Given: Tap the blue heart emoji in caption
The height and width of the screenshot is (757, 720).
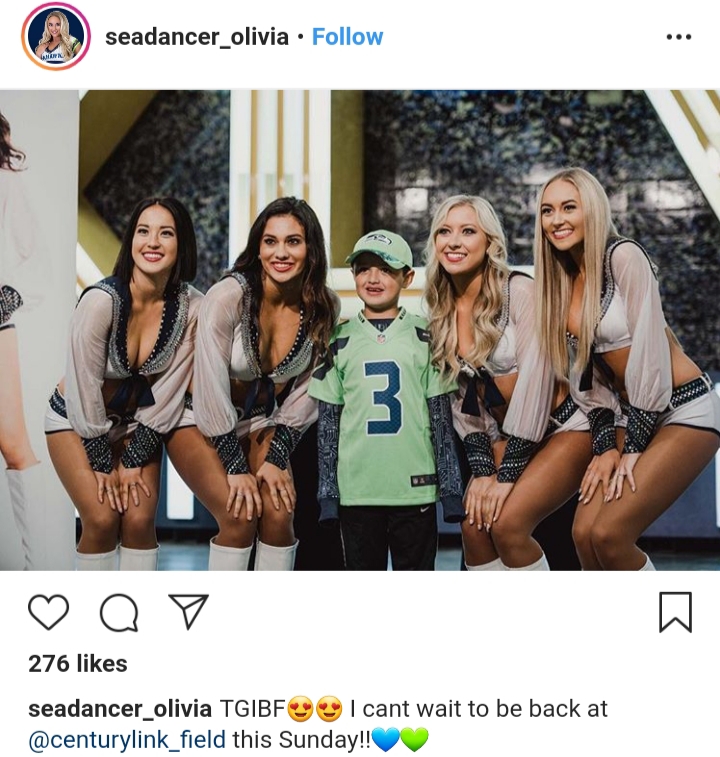Looking at the screenshot, I should 385,740.
